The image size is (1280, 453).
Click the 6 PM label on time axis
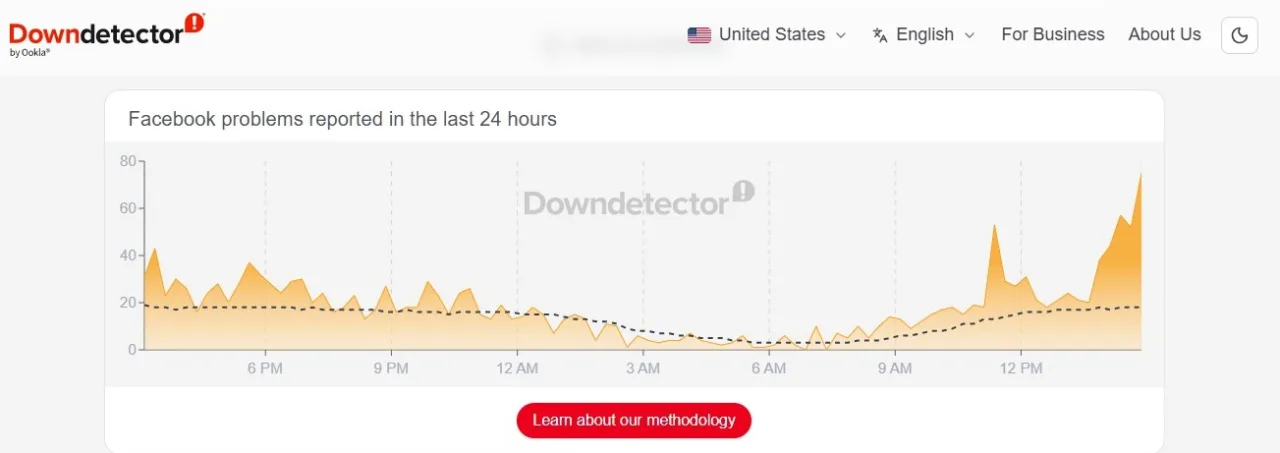pyautogui.click(x=265, y=368)
